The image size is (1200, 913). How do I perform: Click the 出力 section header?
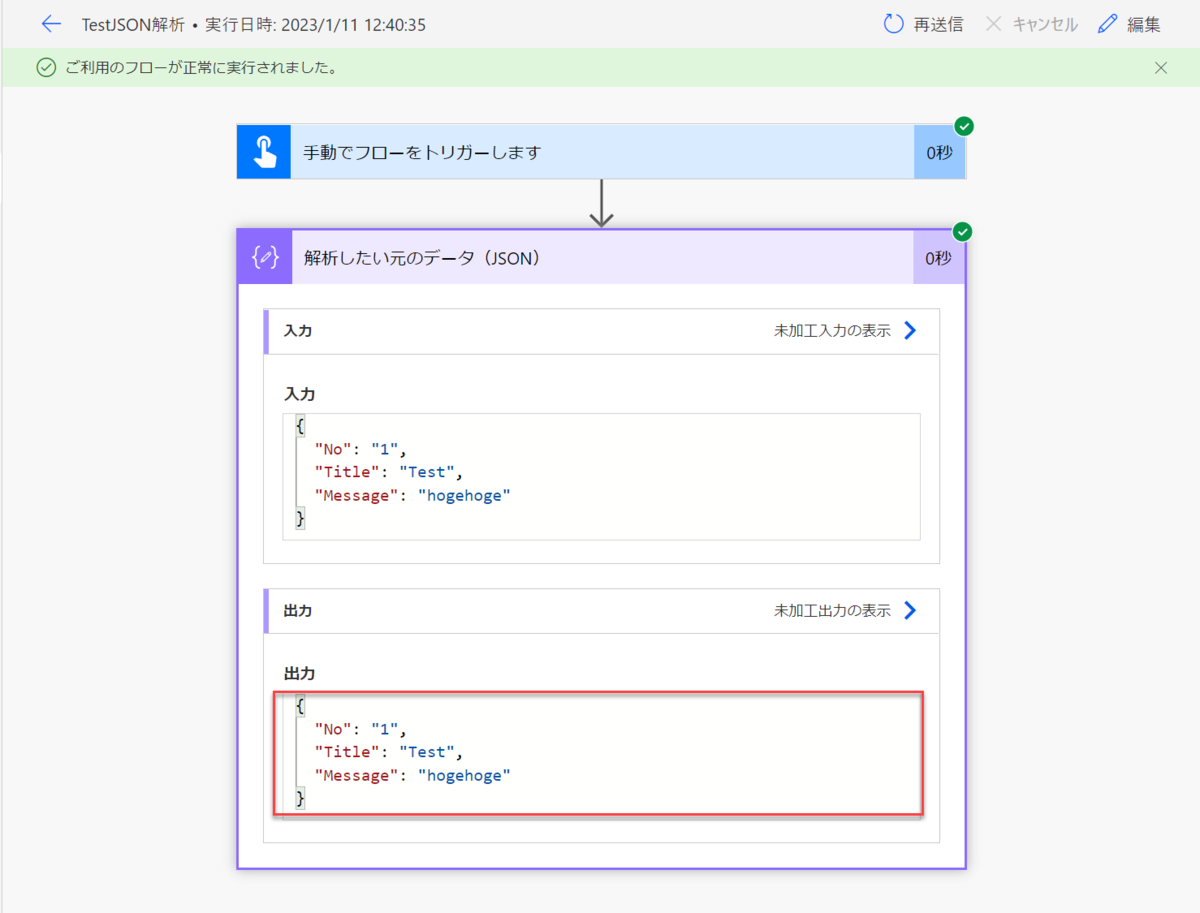pyautogui.click(x=297, y=610)
